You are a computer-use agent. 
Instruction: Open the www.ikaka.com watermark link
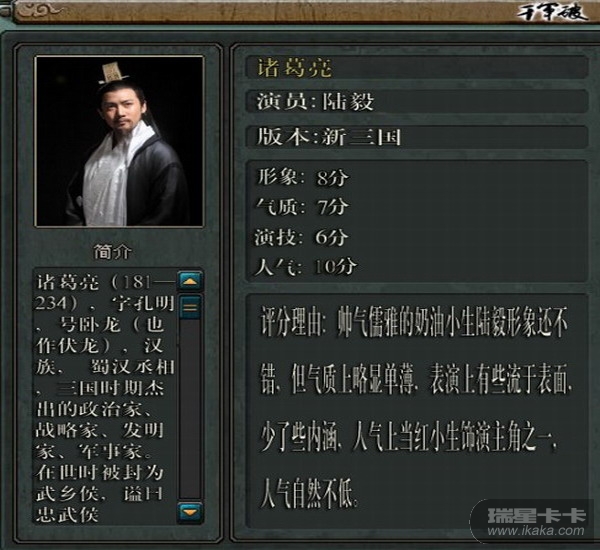click(x=536, y=531)
